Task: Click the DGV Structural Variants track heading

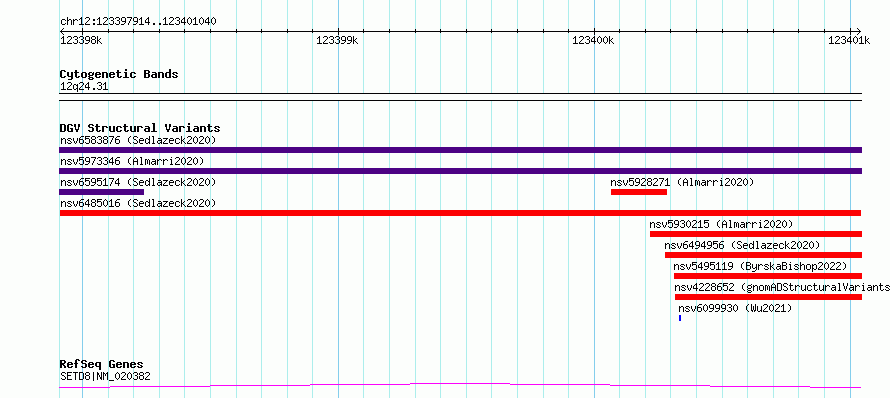Action: tap(140, 128)
